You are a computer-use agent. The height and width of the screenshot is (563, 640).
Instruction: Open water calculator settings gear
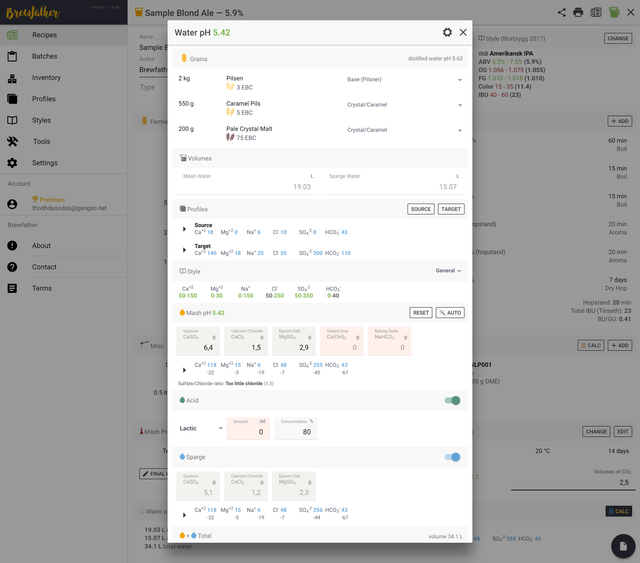pyautogui.click(x=447, y=33)
